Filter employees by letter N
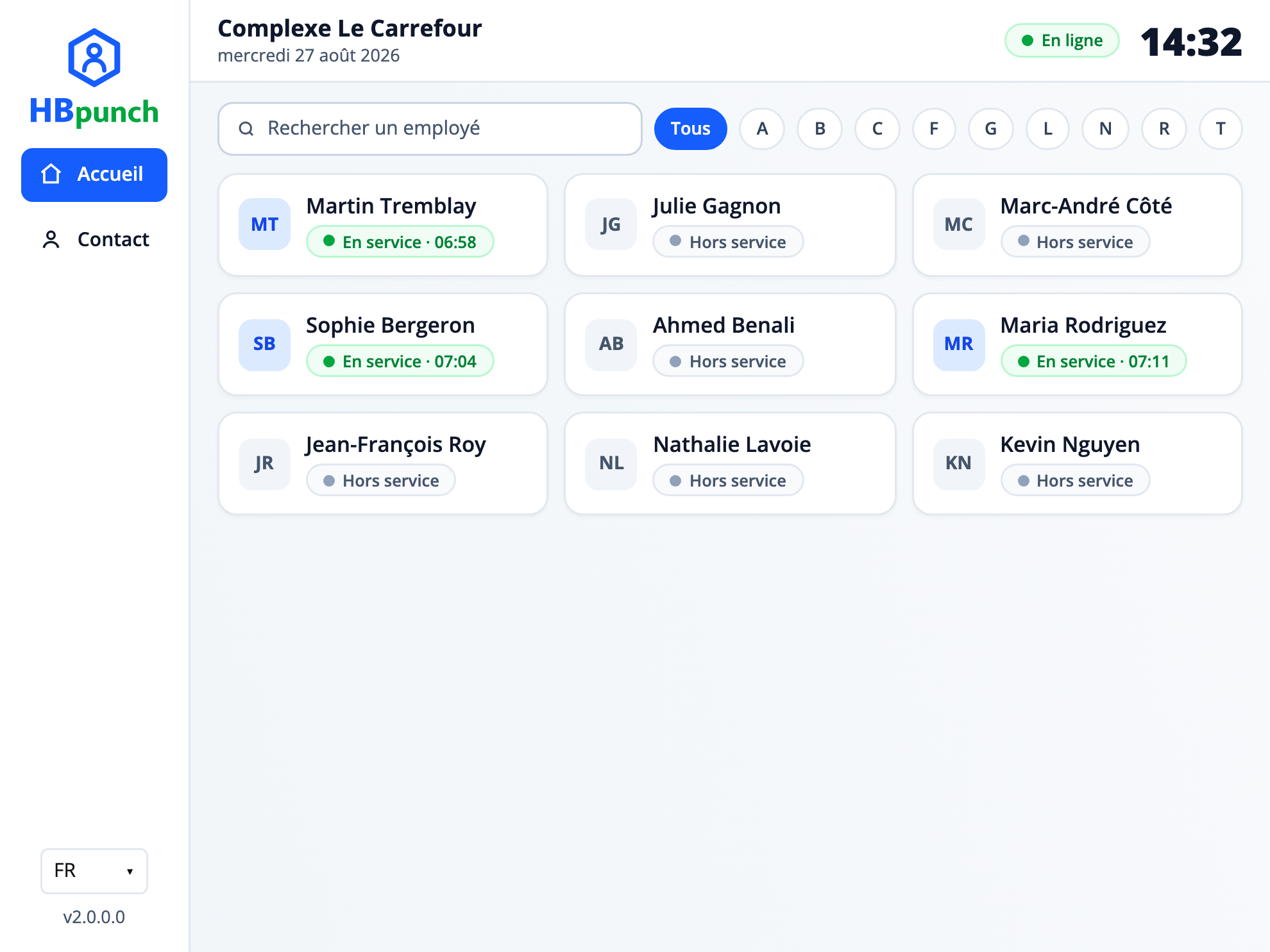Image resolution: width=1270 pixels, height=952 pixels. tap(1106, 129)
